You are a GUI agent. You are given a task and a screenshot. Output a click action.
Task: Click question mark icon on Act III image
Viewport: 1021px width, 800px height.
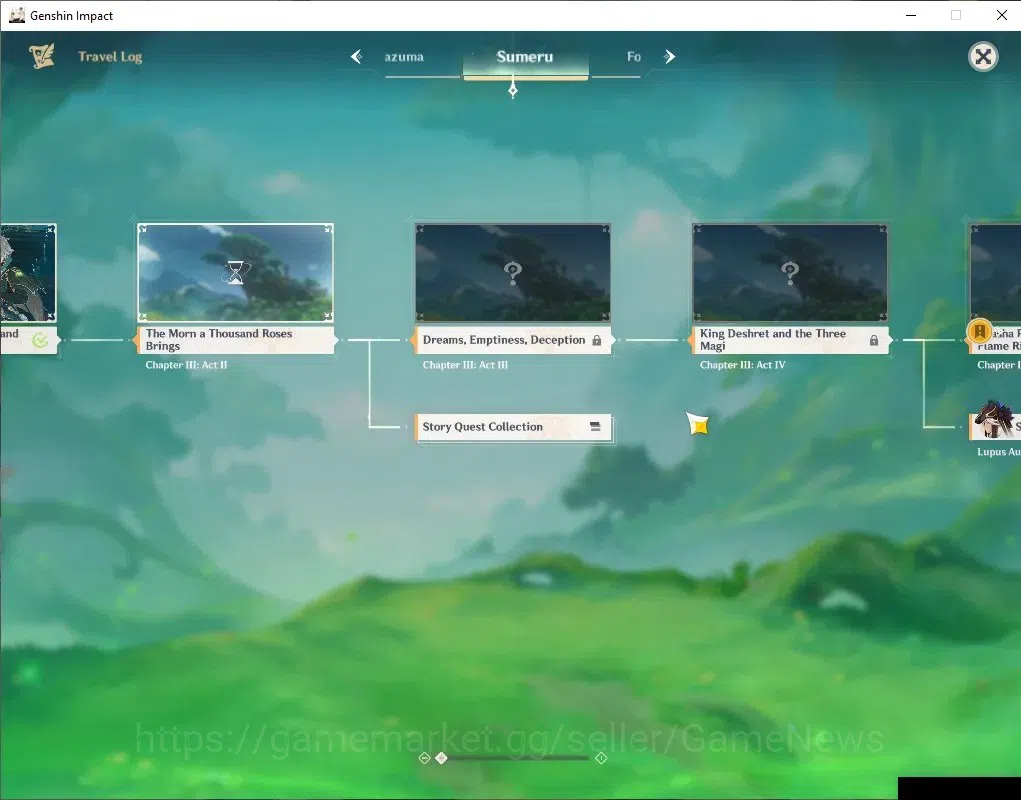[512, 273]
